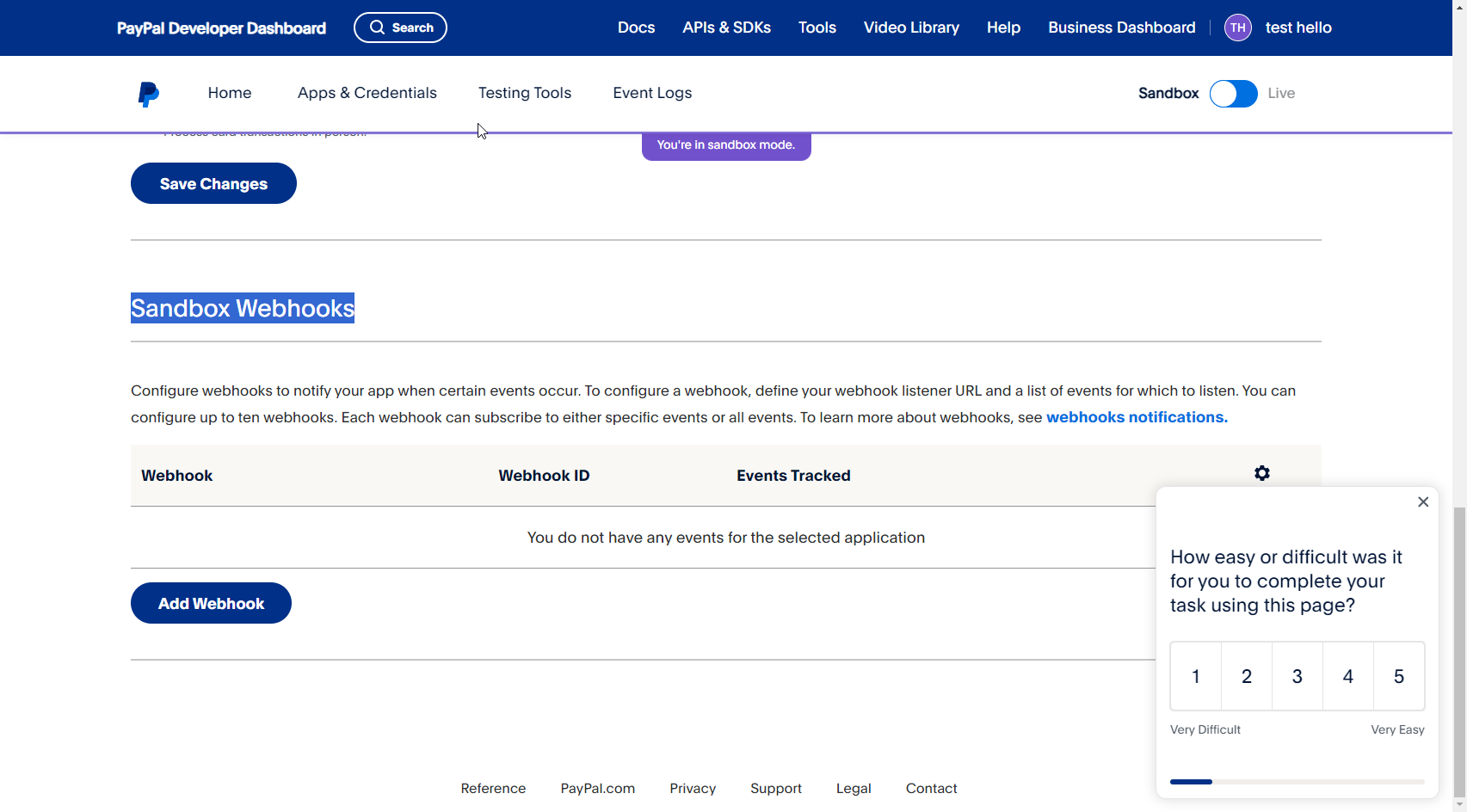Viewport: 1467px width, 812px height.
Task: Open the webhooks notifications link
Action: [1136, 417]
